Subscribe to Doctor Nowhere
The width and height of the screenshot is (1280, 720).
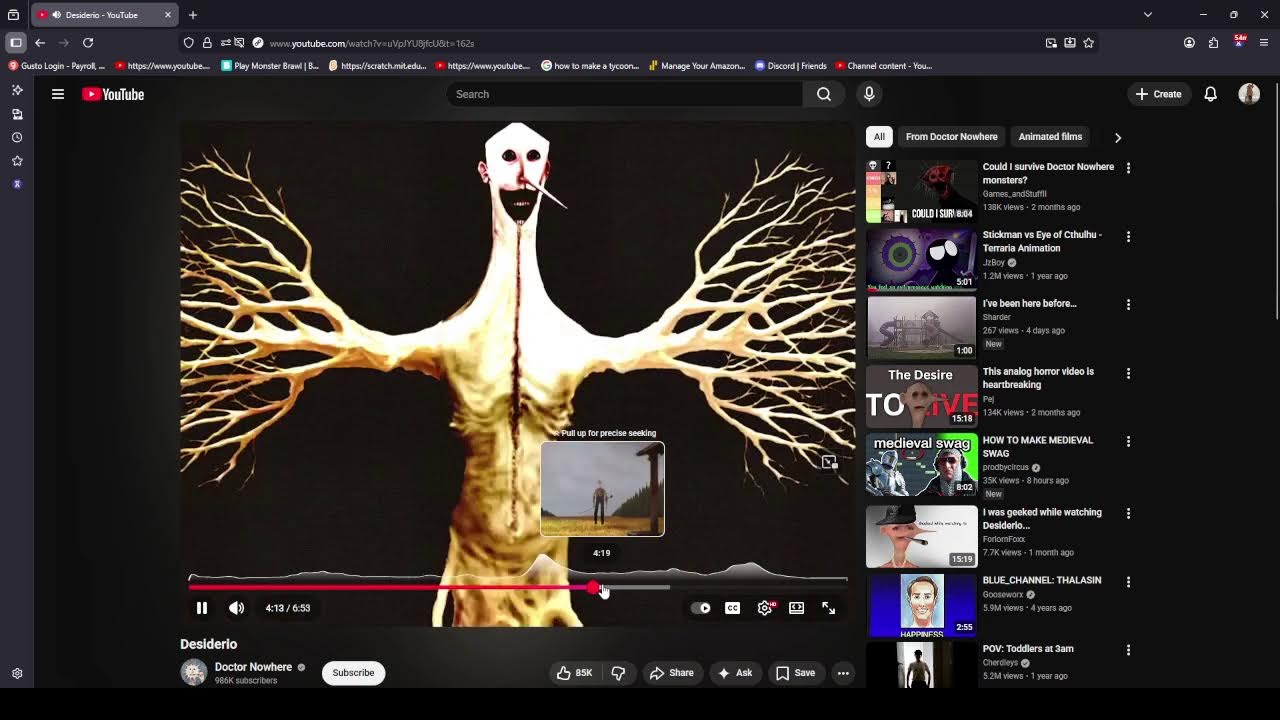[x=353, y=673]
